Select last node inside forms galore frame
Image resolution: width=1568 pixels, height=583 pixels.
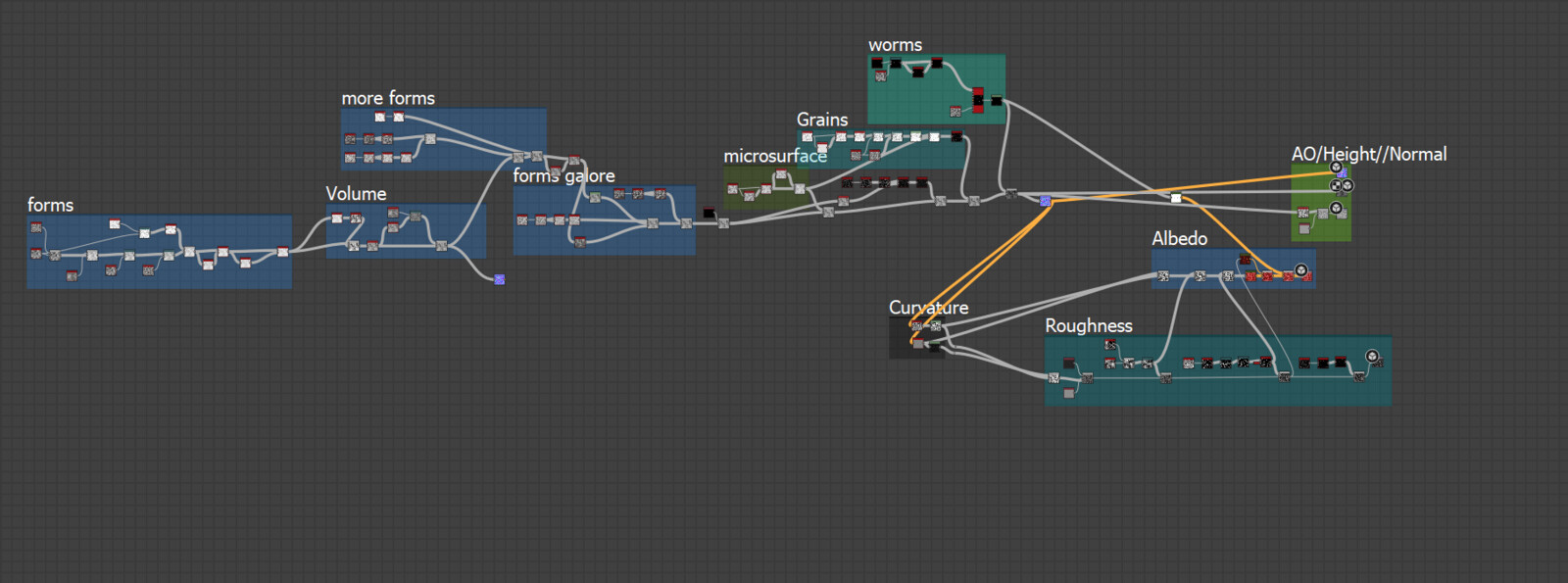(687, 223)
